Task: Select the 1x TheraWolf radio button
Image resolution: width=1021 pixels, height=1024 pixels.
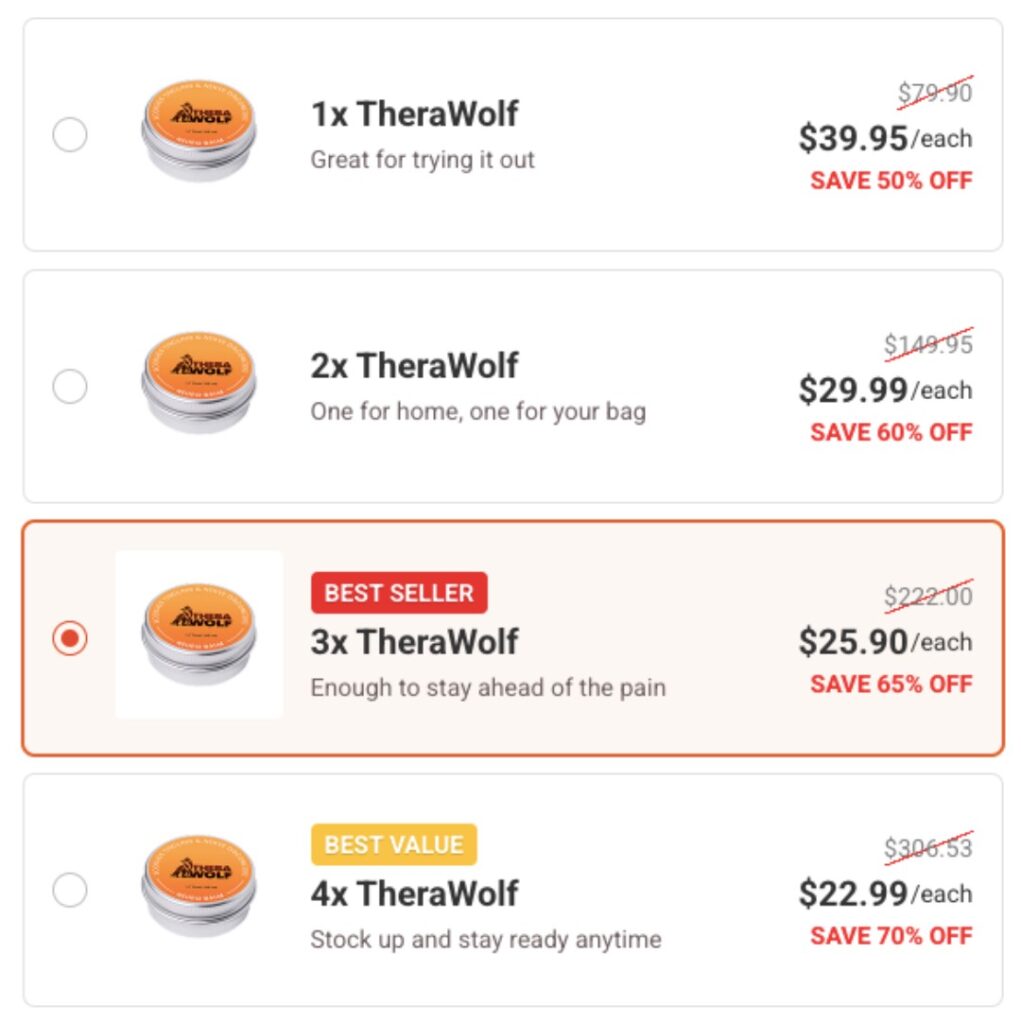Action: [69, 137]
